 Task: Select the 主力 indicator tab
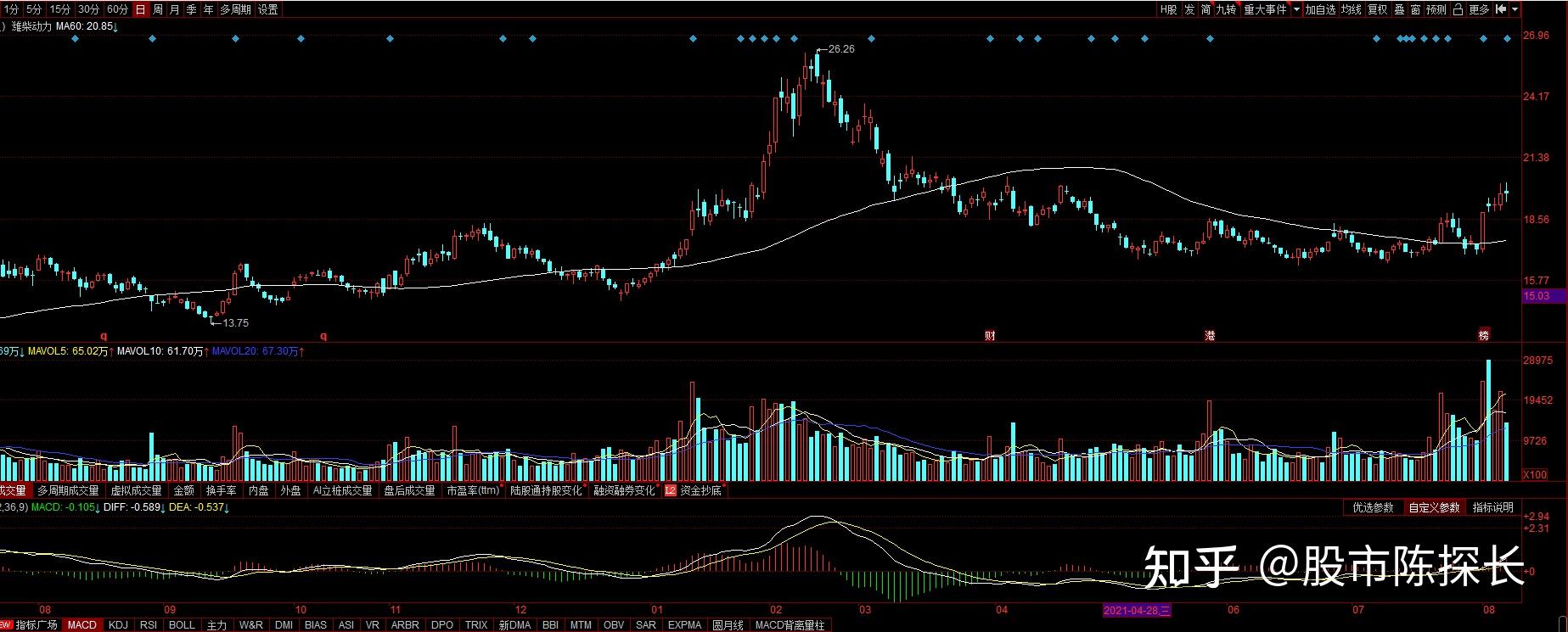216,625
